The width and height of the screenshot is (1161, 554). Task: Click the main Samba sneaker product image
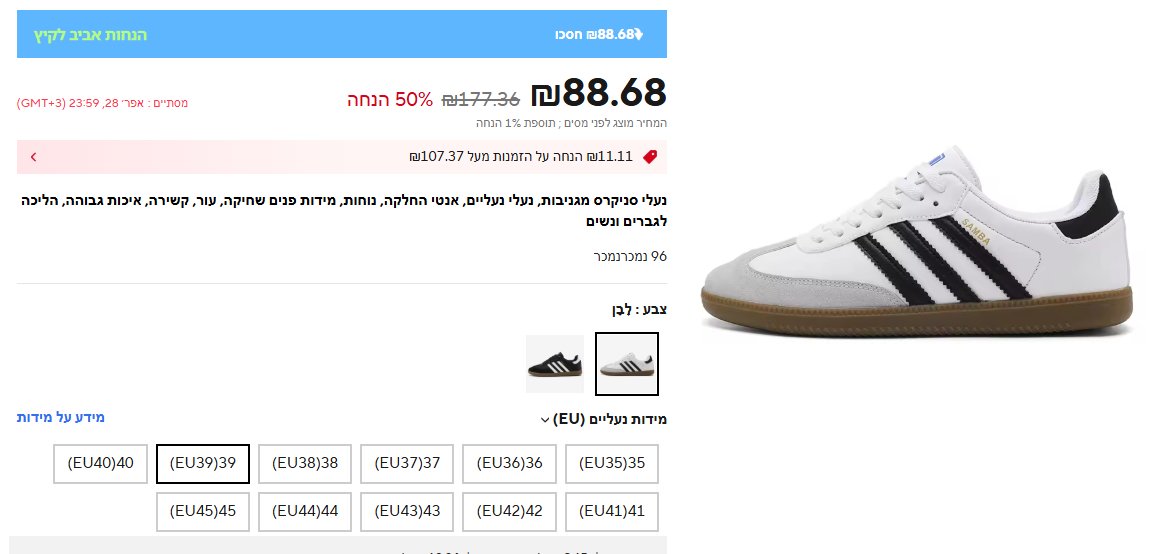[917, 244]
